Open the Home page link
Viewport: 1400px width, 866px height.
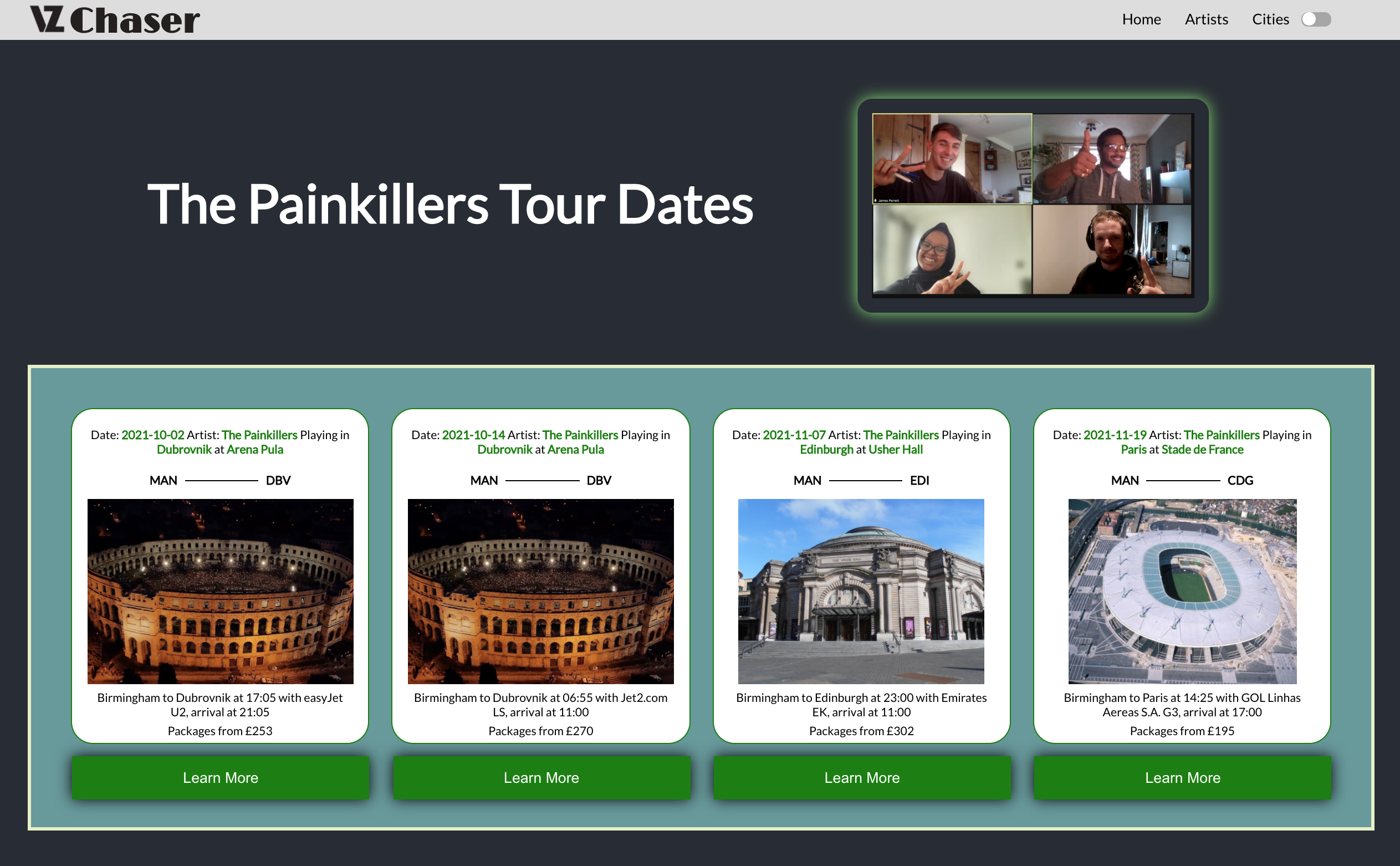1141,19
